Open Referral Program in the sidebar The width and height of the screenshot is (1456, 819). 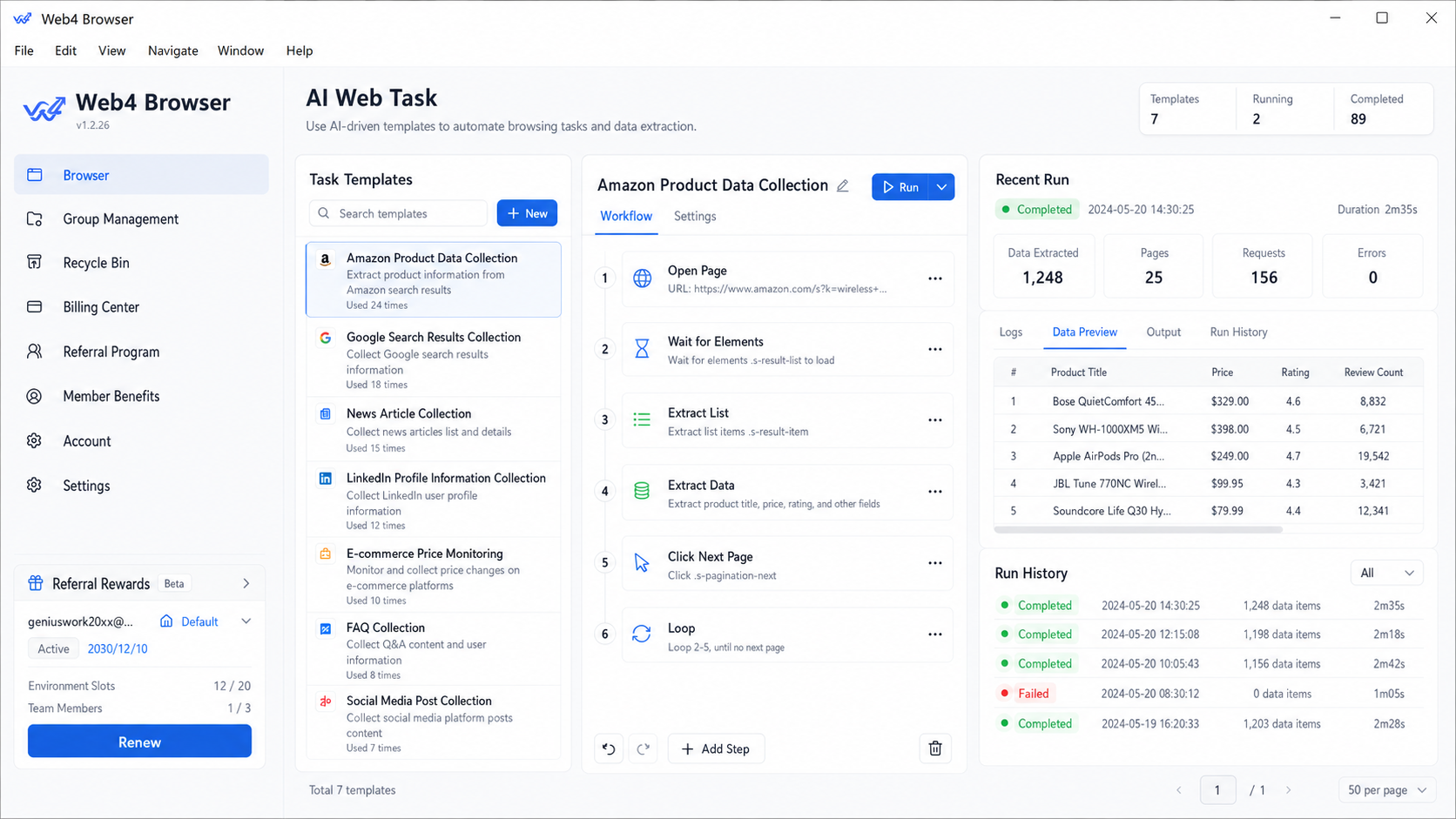point(141,352)
